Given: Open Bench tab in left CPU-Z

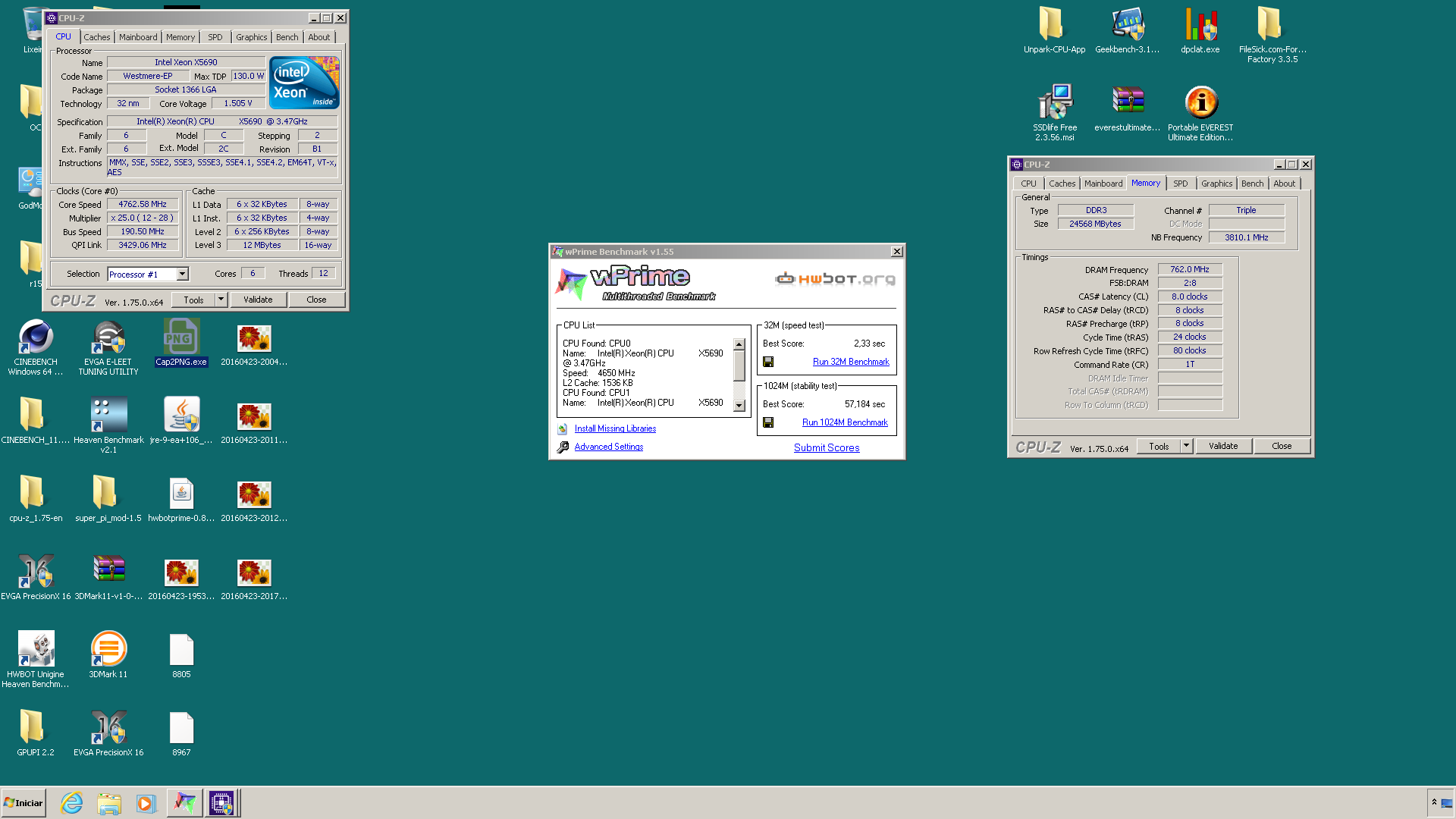Looking at the screenshot, I should 287,37.
